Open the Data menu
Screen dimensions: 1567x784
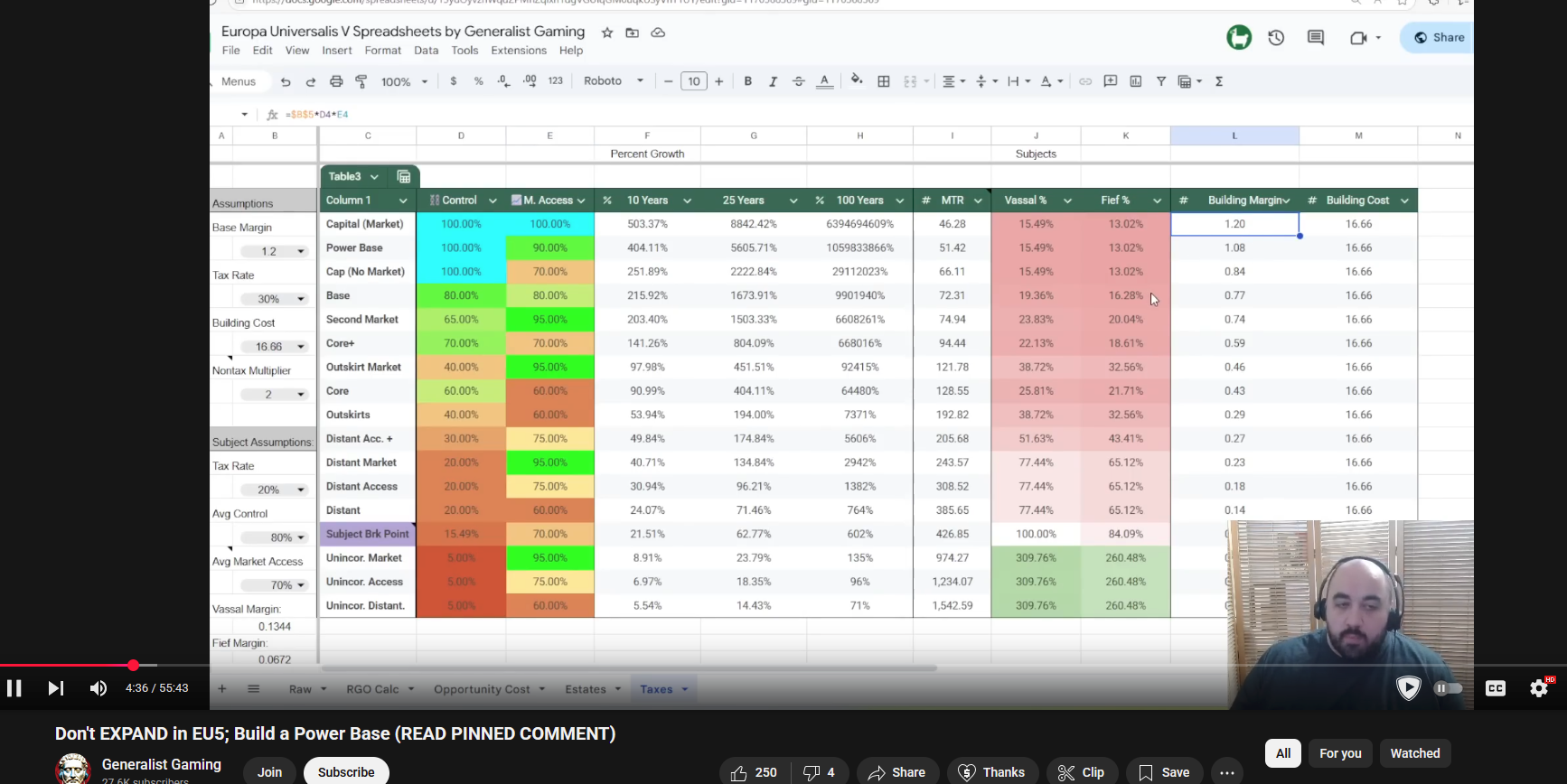[427, 51]
